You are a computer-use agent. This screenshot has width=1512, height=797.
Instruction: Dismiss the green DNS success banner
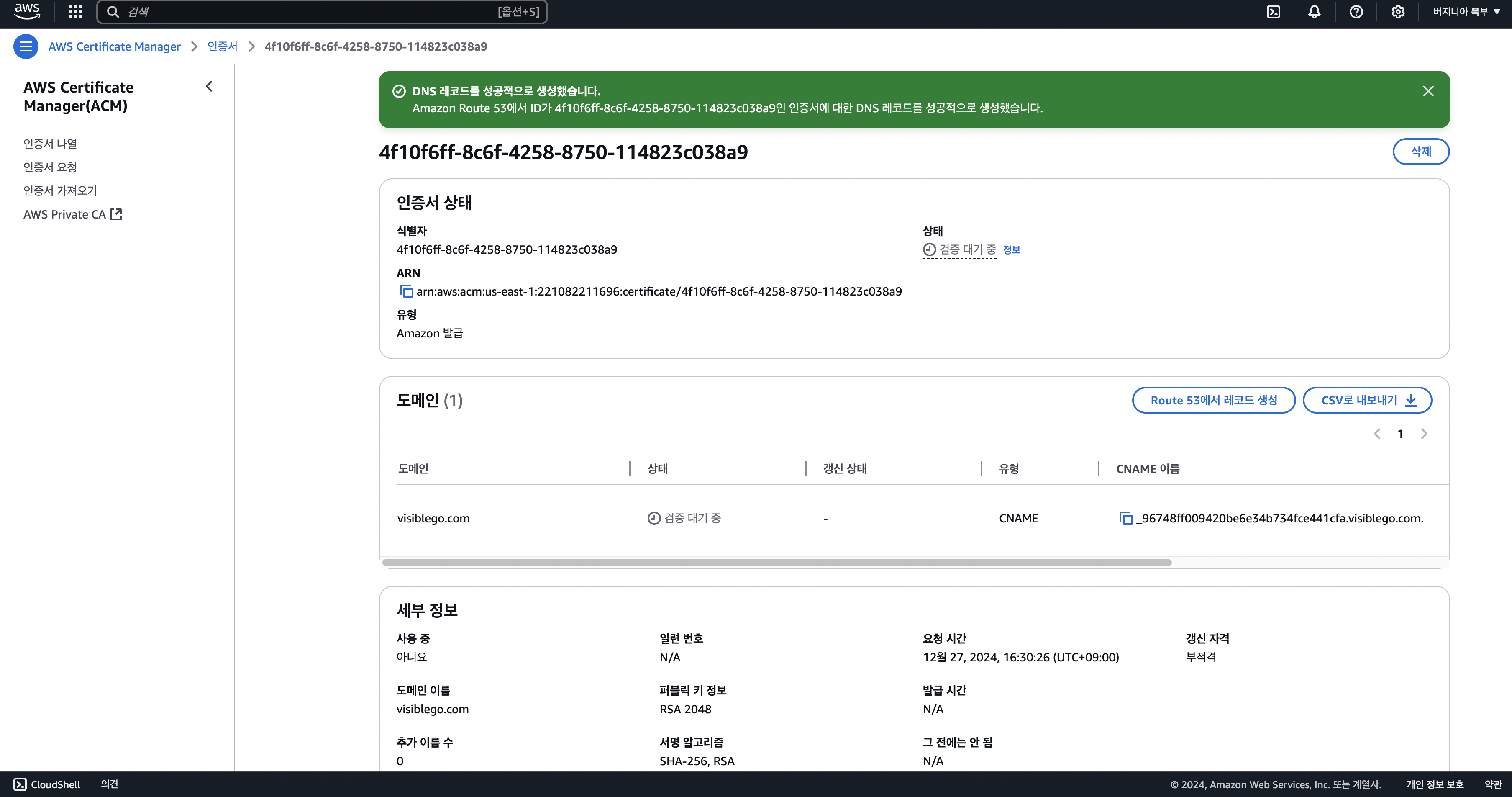point(1427,91)
